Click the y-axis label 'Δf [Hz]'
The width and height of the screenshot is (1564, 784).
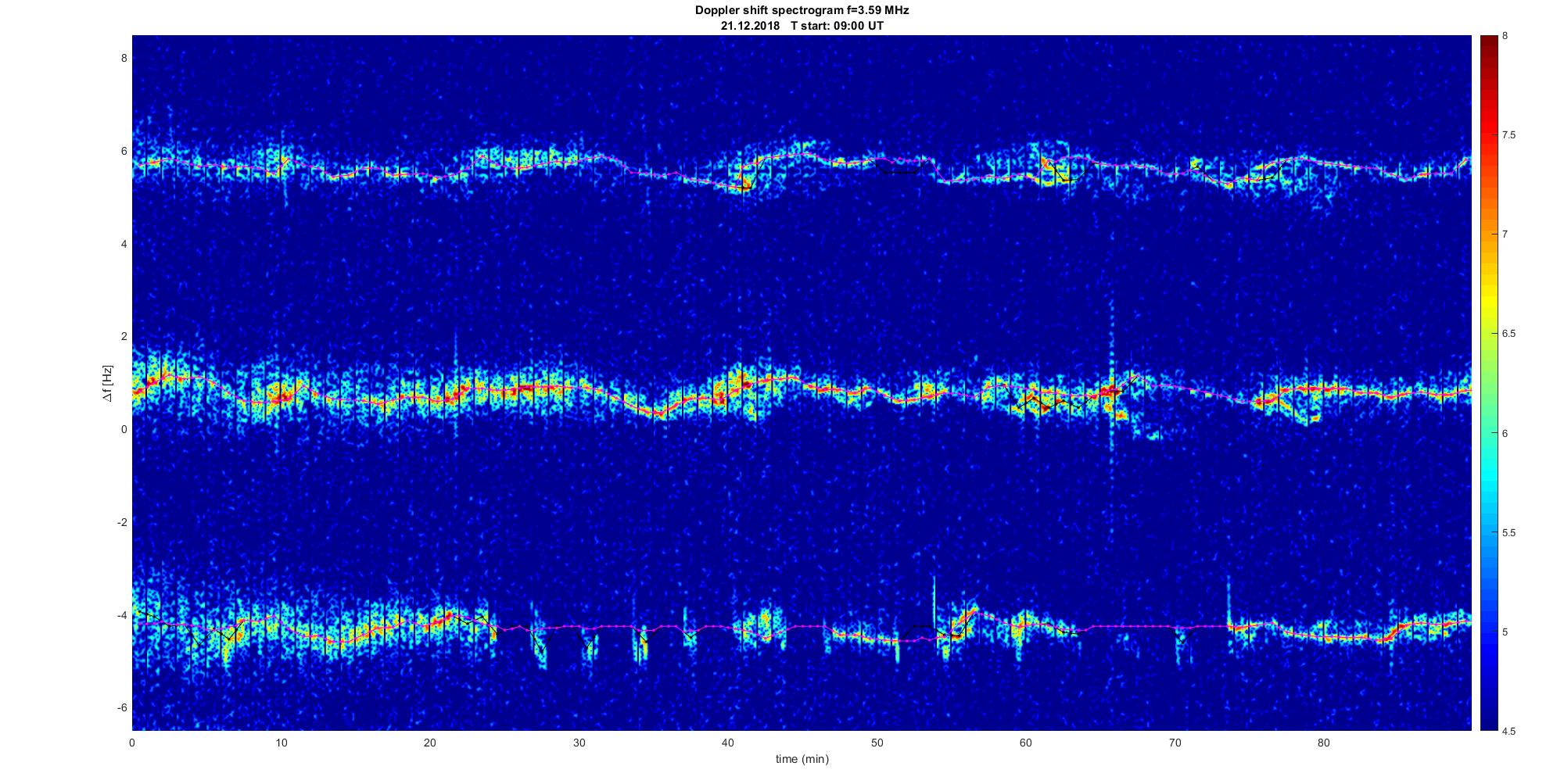[x=108, y=383]
